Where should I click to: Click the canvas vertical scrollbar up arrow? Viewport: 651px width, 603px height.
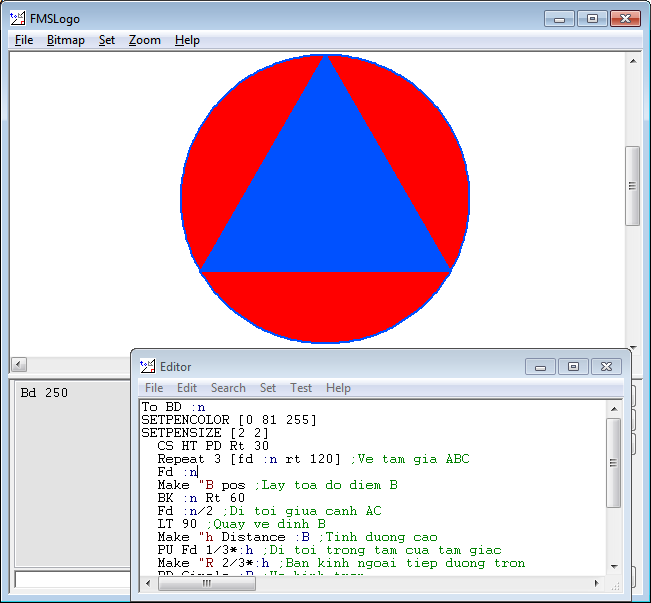coord(633,61)
